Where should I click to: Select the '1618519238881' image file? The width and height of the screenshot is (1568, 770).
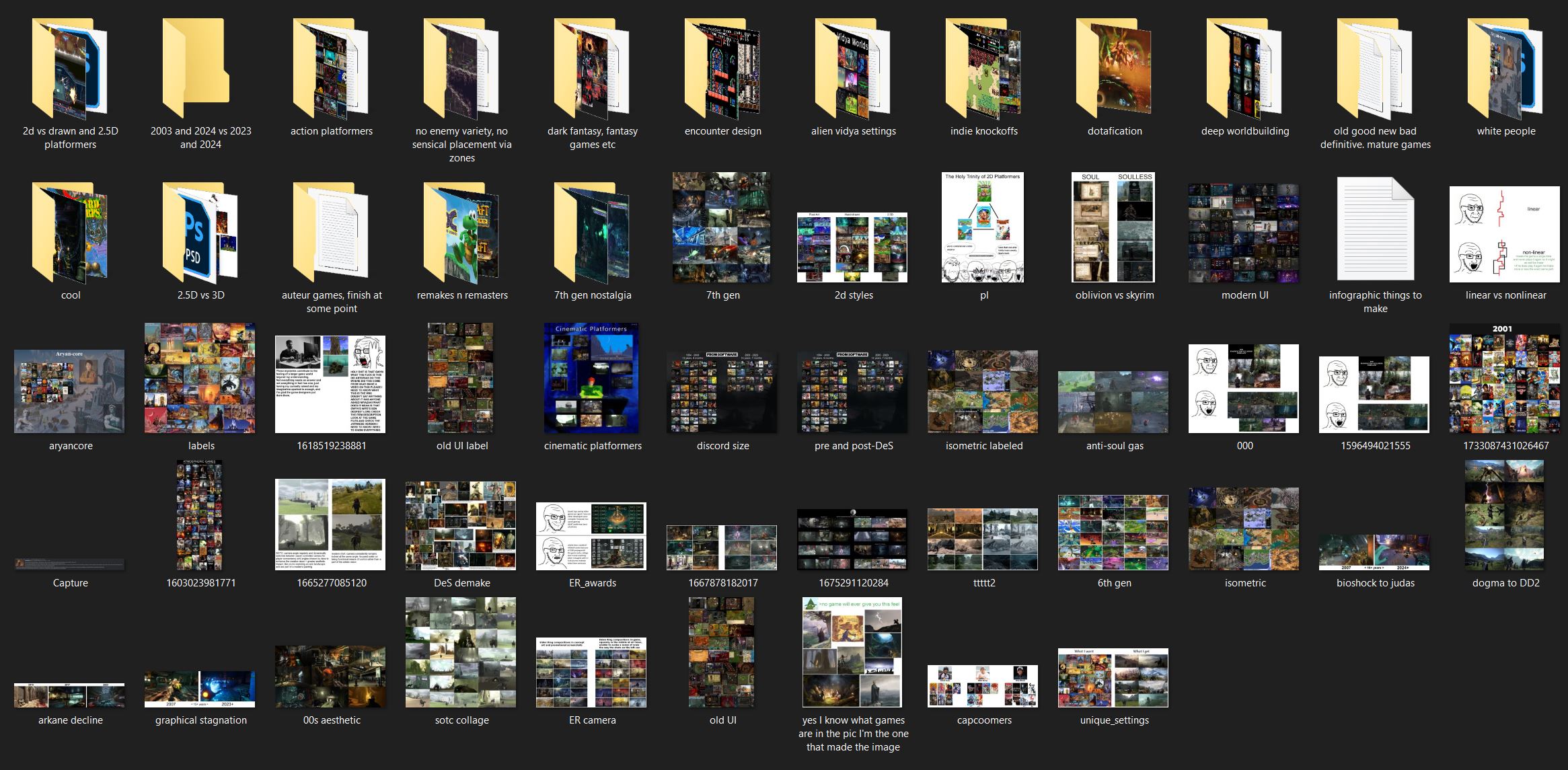tap(330, 384)
